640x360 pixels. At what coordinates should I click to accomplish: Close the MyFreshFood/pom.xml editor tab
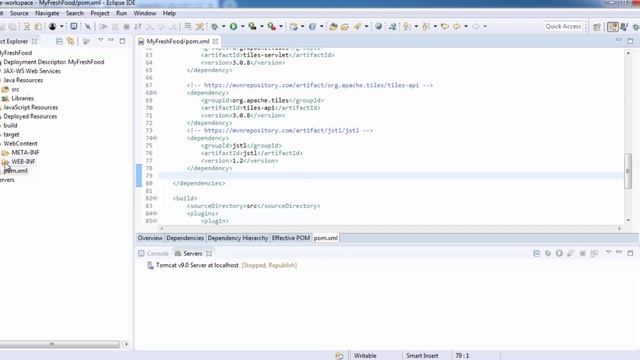tap(215, 41)
